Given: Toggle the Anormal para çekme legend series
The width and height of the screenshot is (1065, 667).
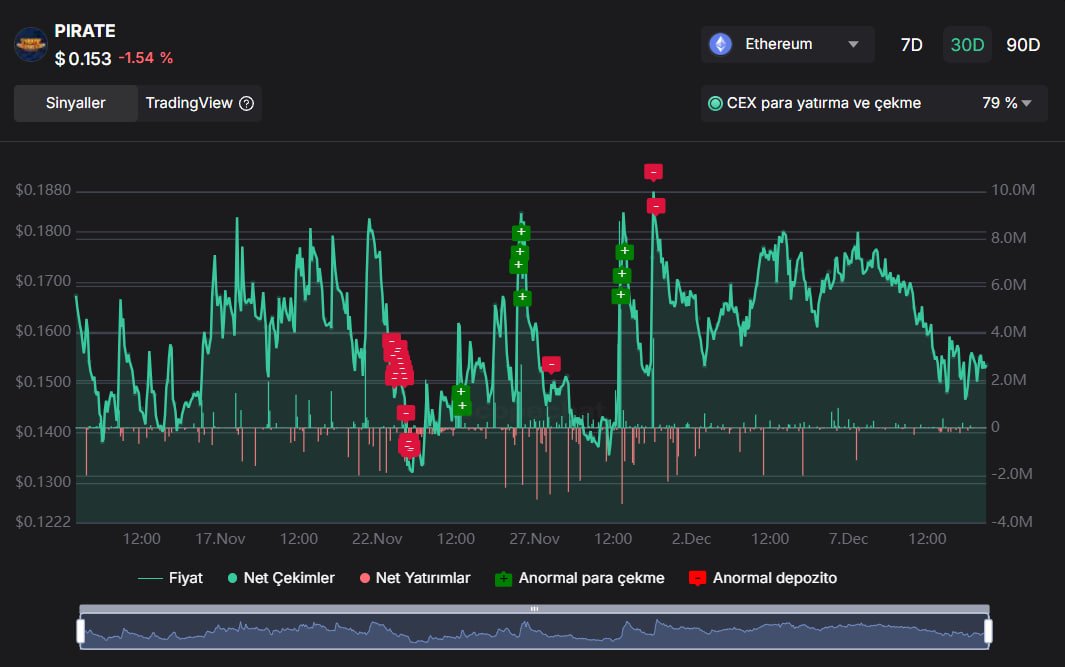Looking at the screenshot, I should click(580, 578).
